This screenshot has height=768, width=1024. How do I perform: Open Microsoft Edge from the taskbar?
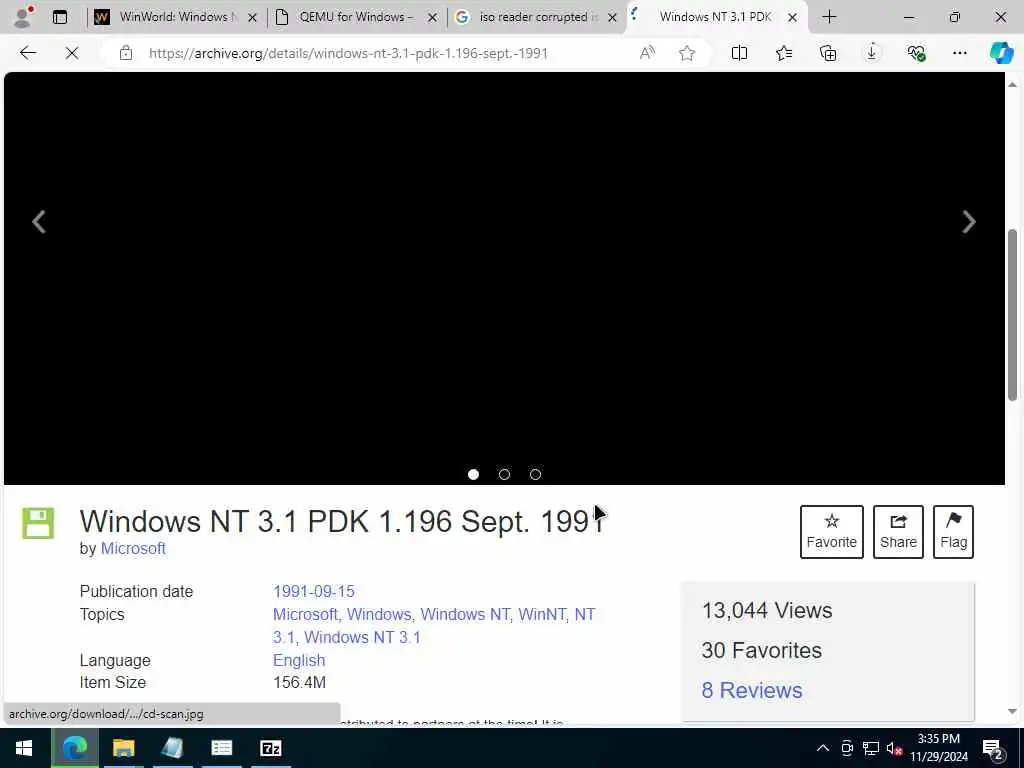74,748
